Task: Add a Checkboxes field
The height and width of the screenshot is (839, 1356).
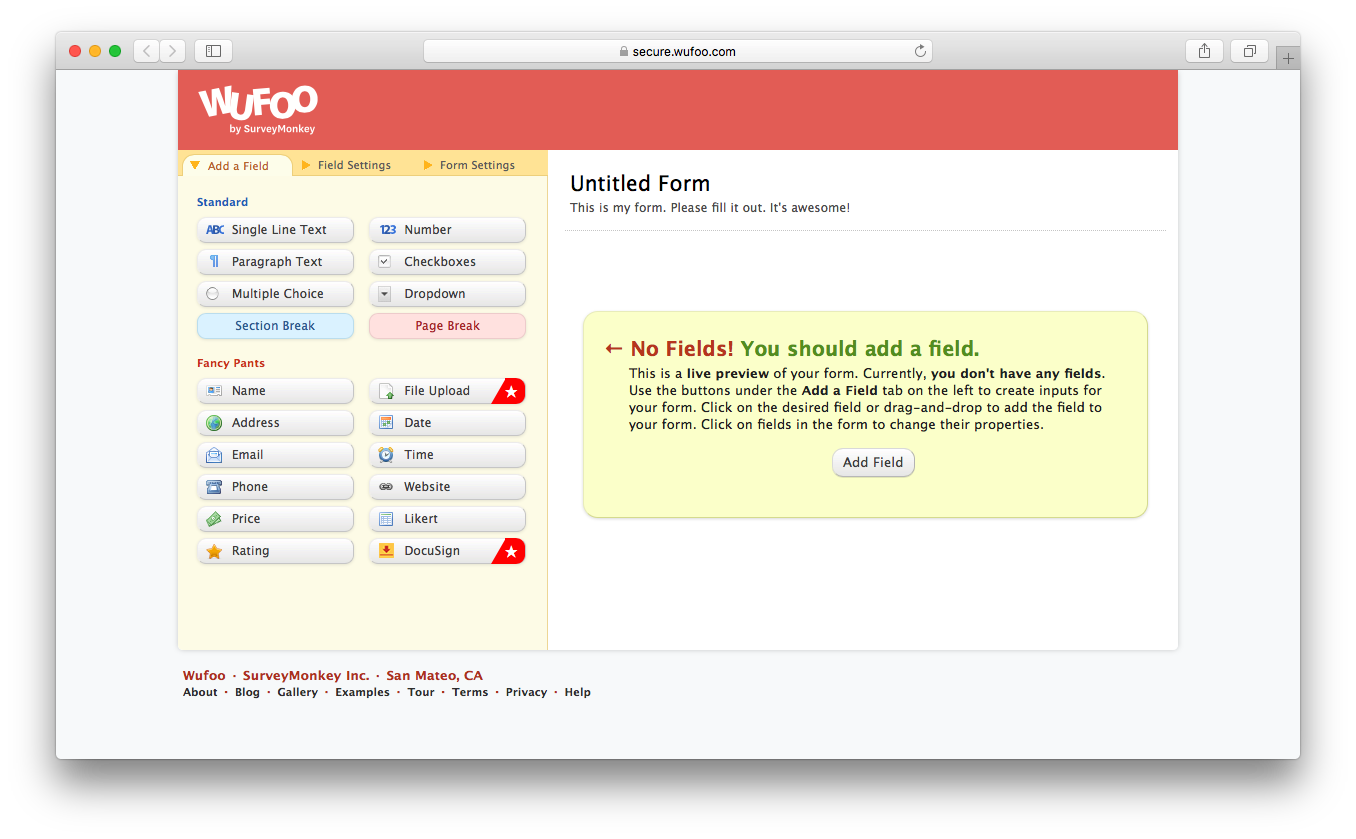Action: pyautogui.click(x=447, y=262)
